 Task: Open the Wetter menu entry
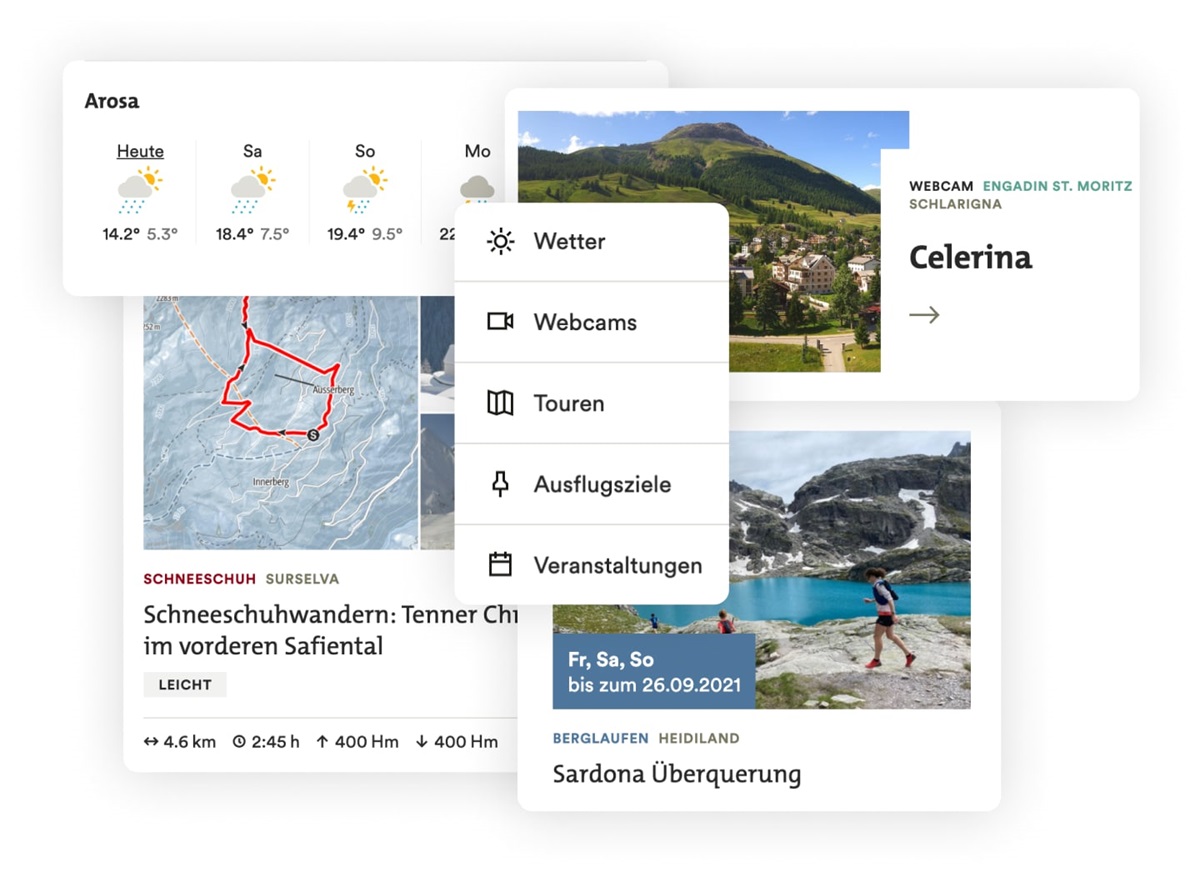coord(591,241)
